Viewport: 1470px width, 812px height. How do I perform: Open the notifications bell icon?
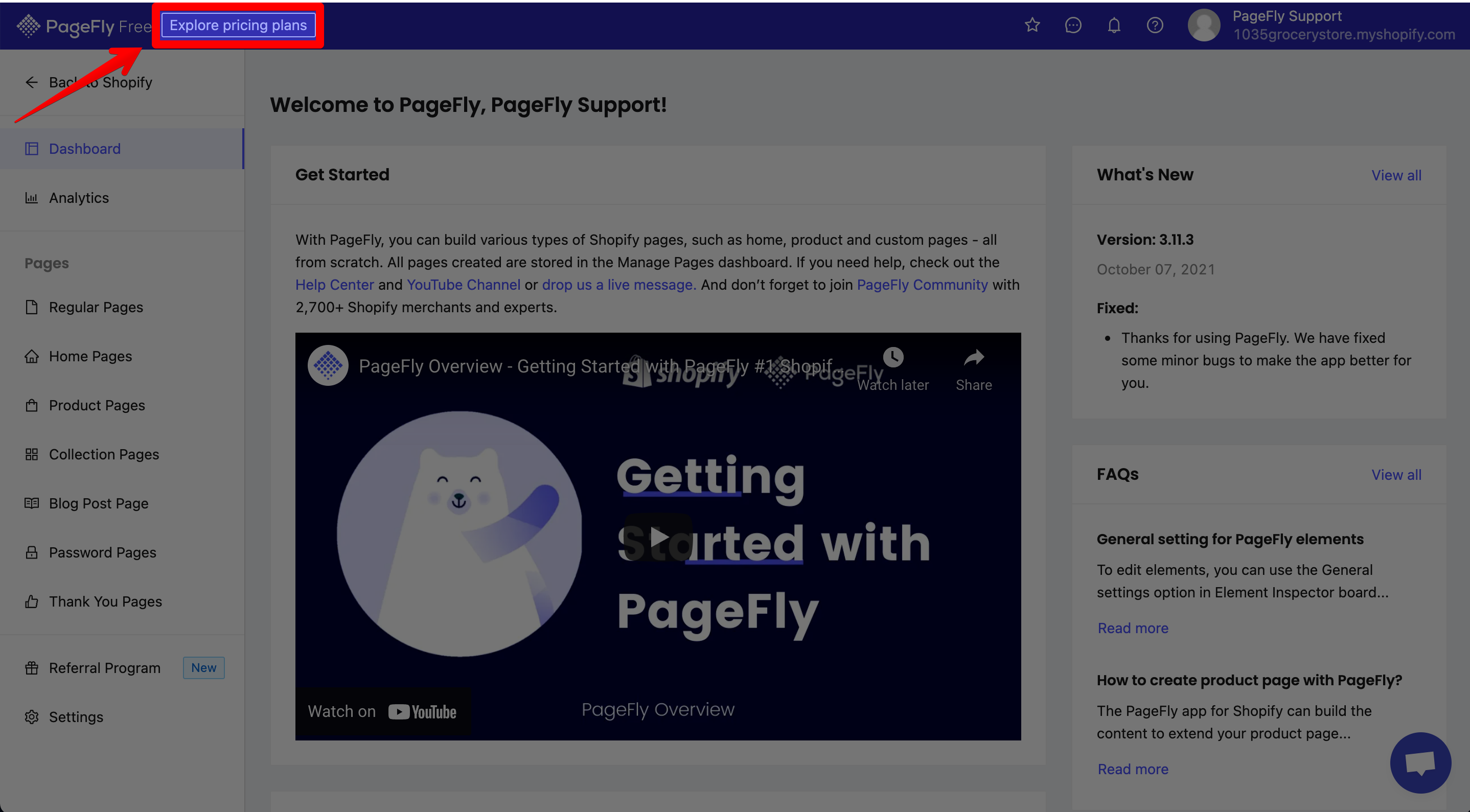pos(1114,25)
